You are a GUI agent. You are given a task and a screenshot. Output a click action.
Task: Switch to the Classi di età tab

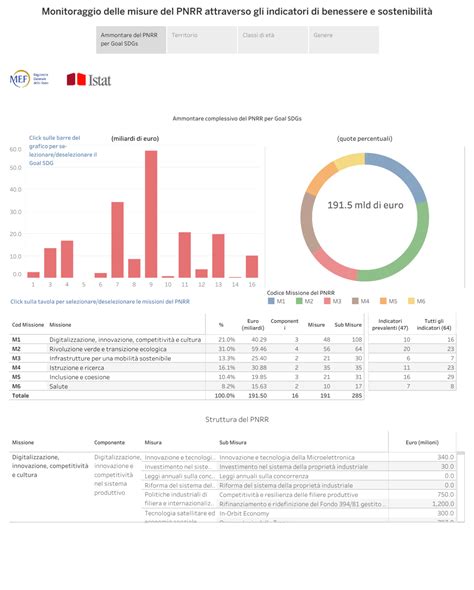coord(273,40)
